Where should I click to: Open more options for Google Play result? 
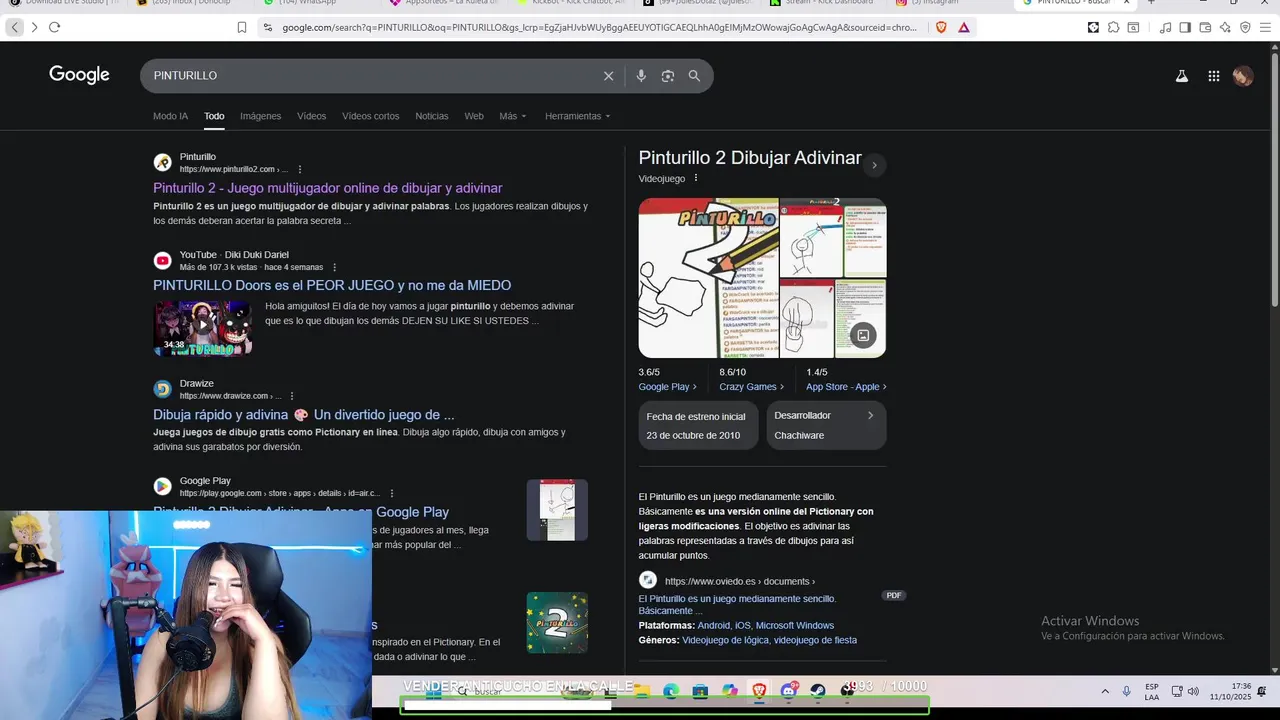pyautogui.click(x=392, y=493)
